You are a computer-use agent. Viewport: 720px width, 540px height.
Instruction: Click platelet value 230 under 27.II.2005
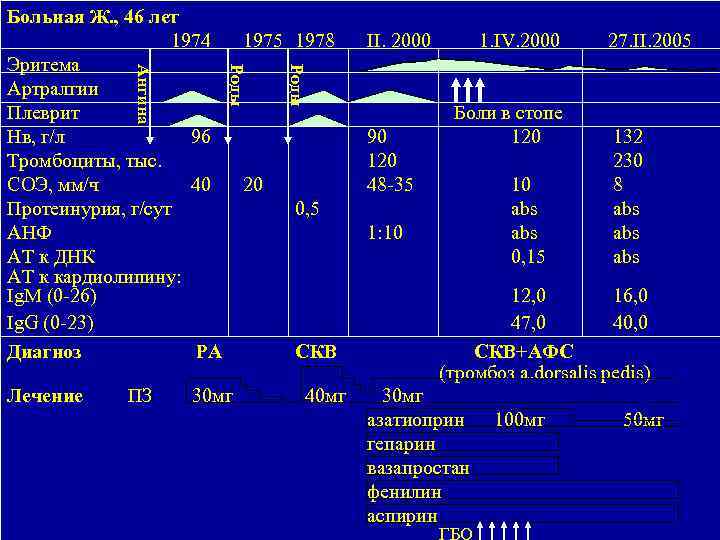click(628, 160)
